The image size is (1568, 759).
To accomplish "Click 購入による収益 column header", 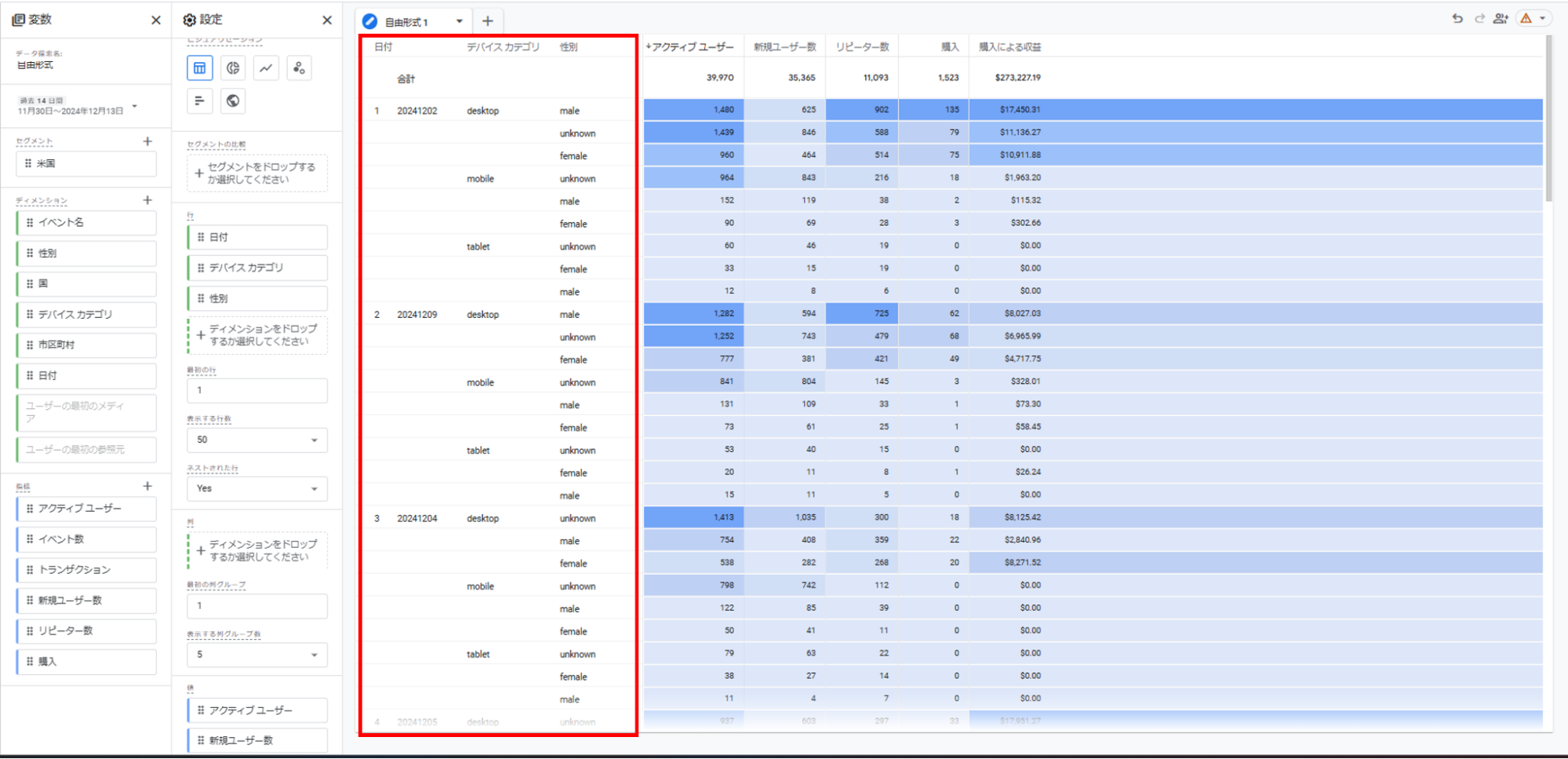I will [1010, 47].
